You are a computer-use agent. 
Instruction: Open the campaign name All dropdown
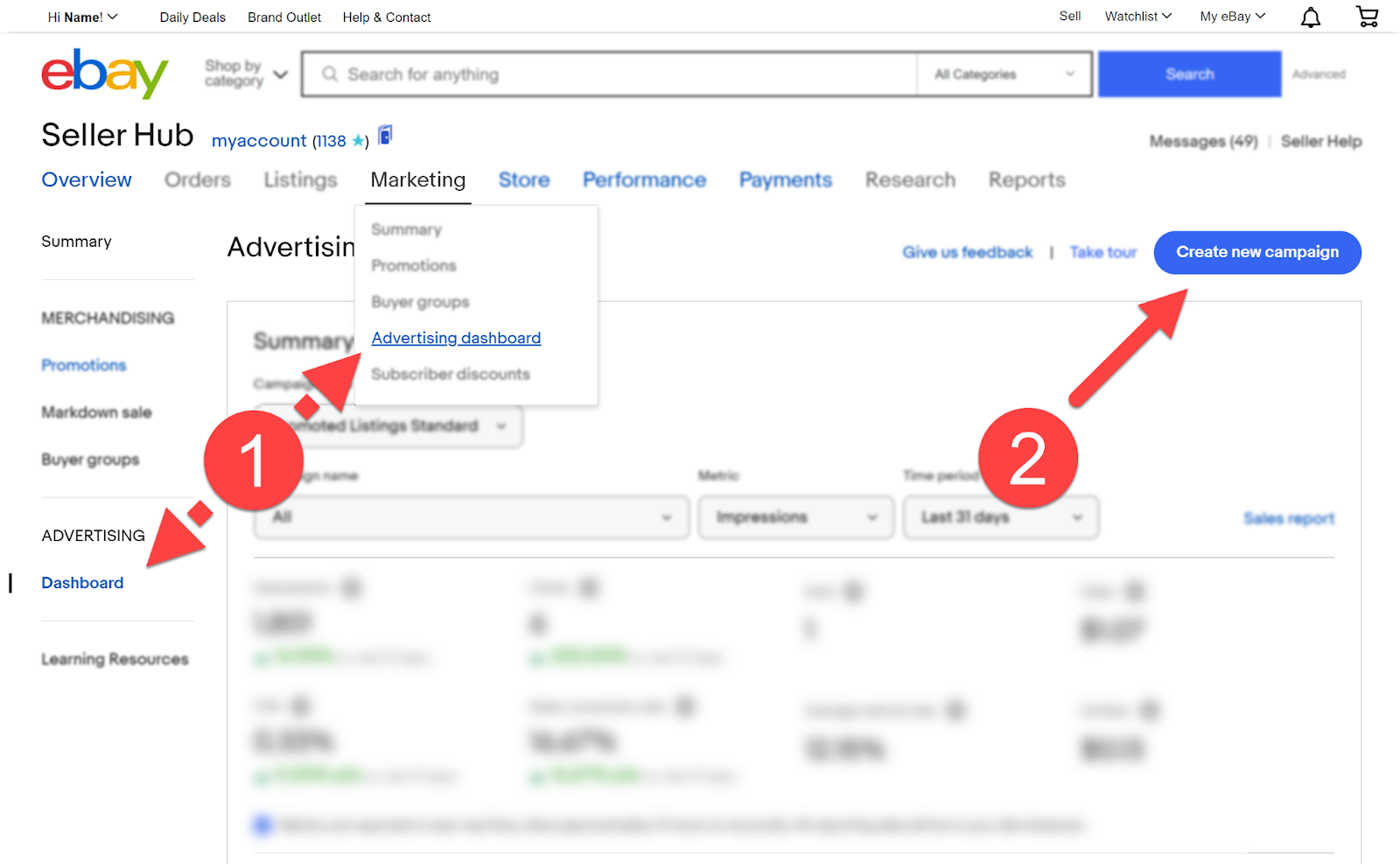(x=472, y=517)
